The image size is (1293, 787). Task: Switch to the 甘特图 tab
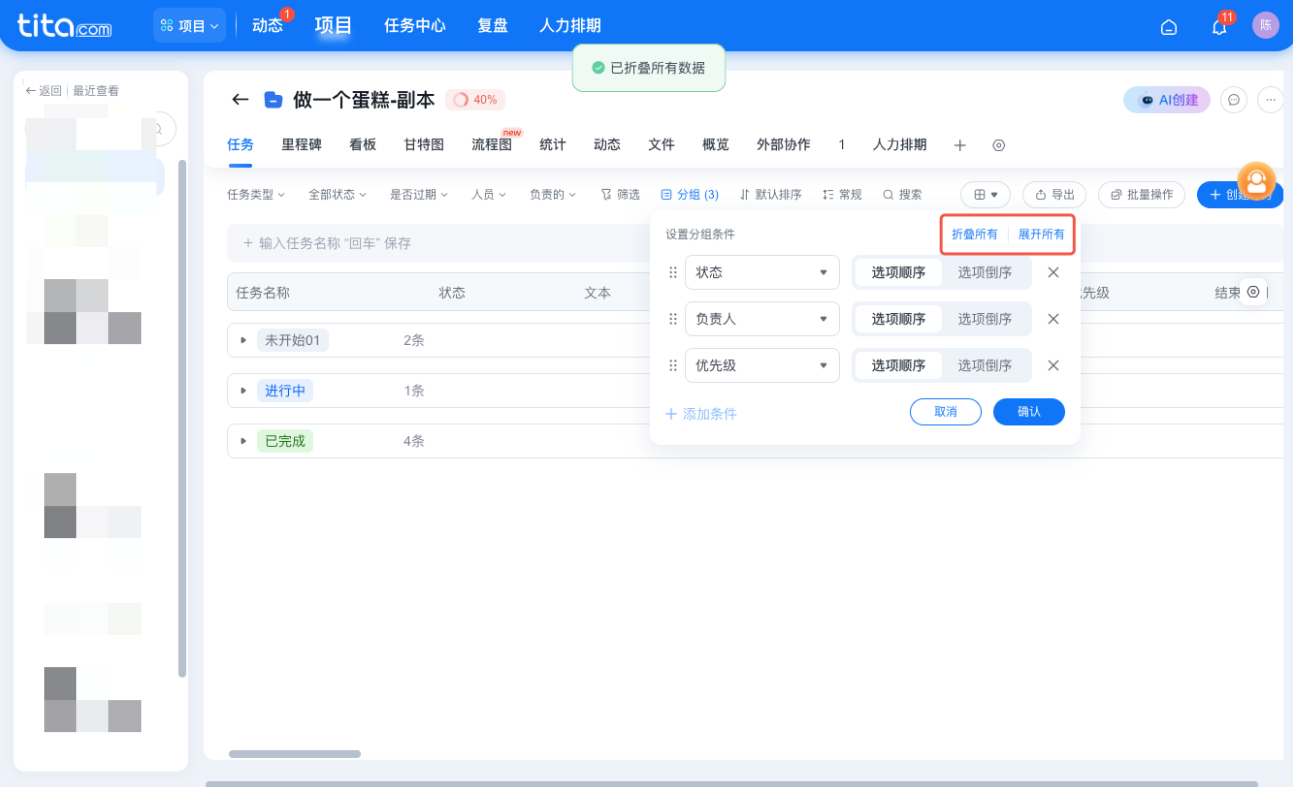pos(423,144)
